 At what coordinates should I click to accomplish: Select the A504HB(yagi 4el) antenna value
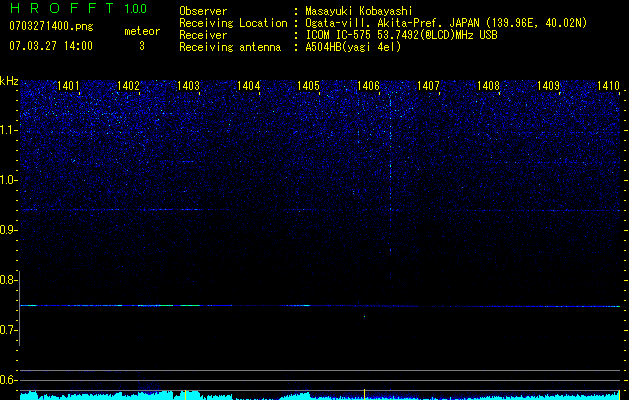[x=353, y=47]
